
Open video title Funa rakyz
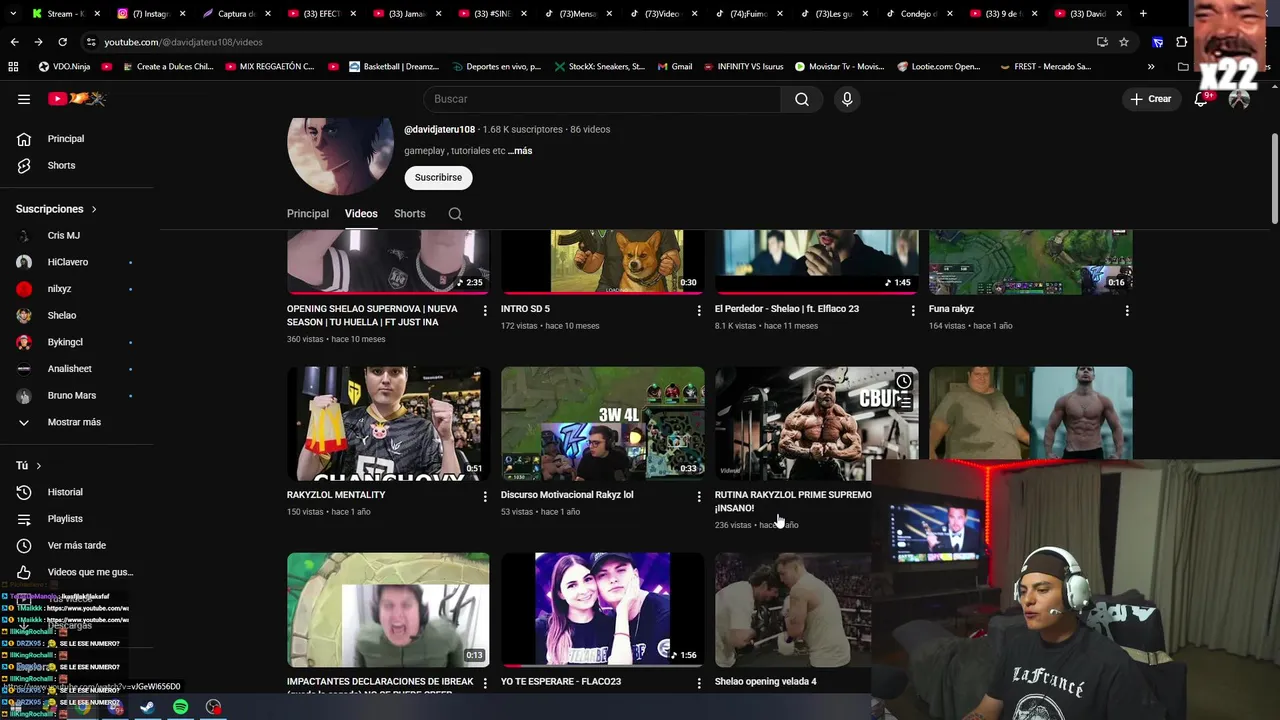click(x=951, y=309)
